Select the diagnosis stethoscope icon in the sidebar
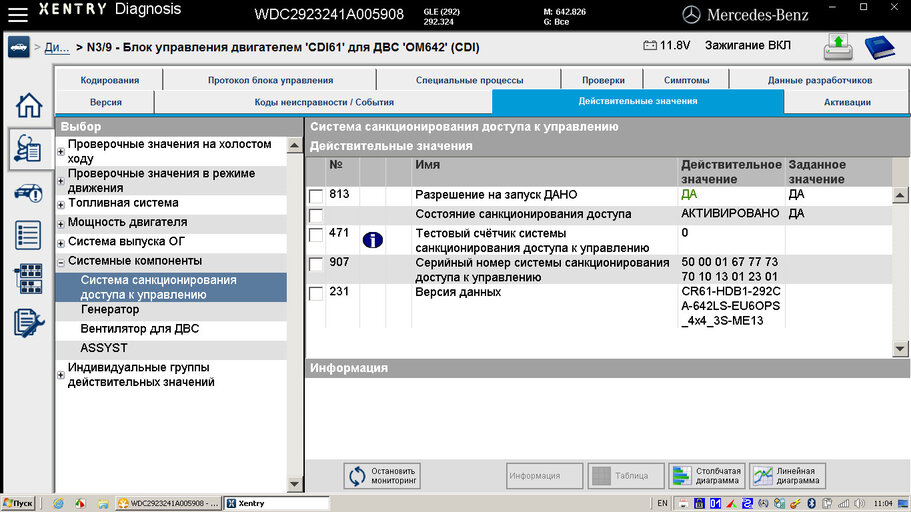911x512 pixels. 28,149
